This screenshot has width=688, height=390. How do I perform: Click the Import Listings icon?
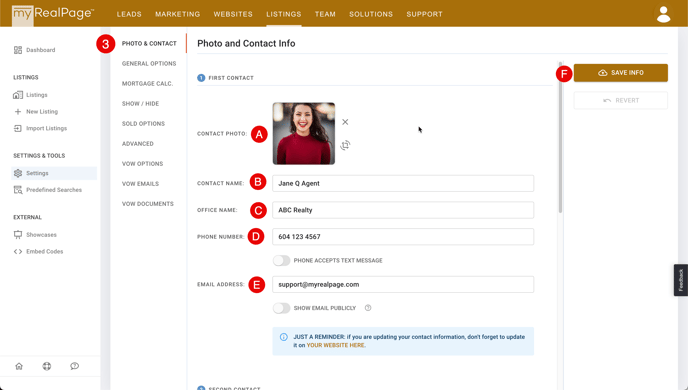pos(18,128)
